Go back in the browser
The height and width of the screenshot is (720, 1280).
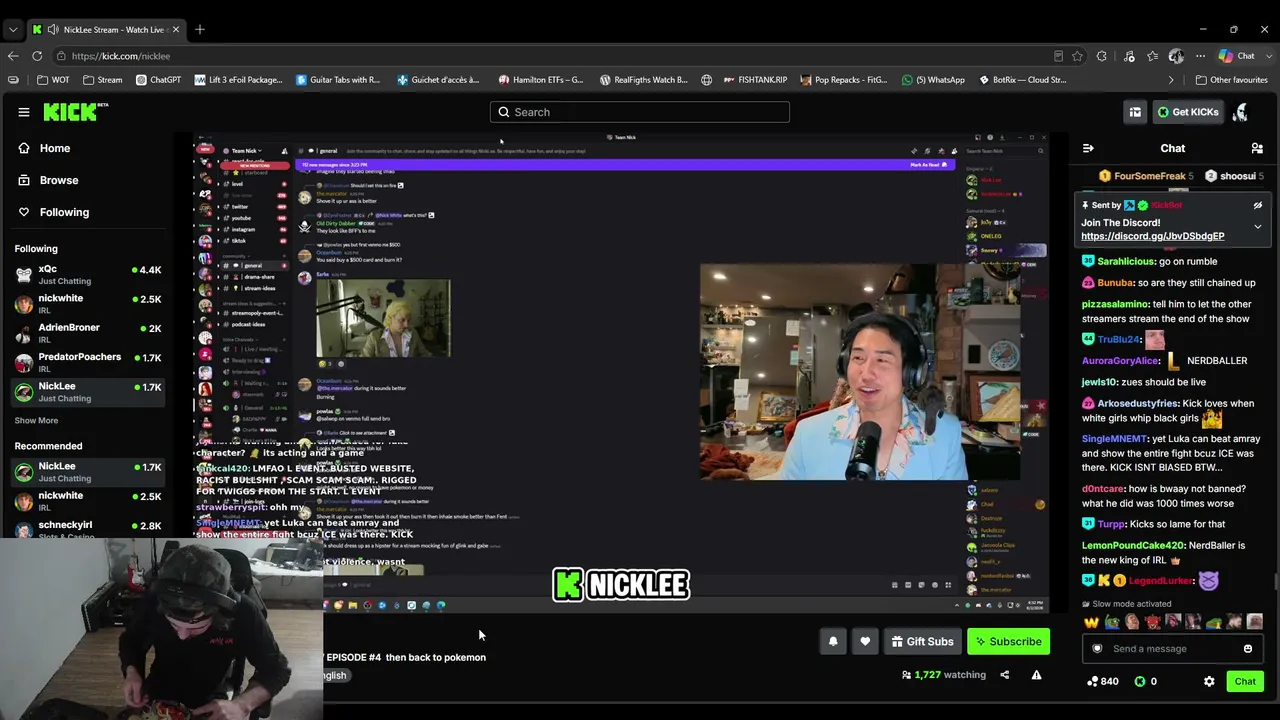(13, 56)
